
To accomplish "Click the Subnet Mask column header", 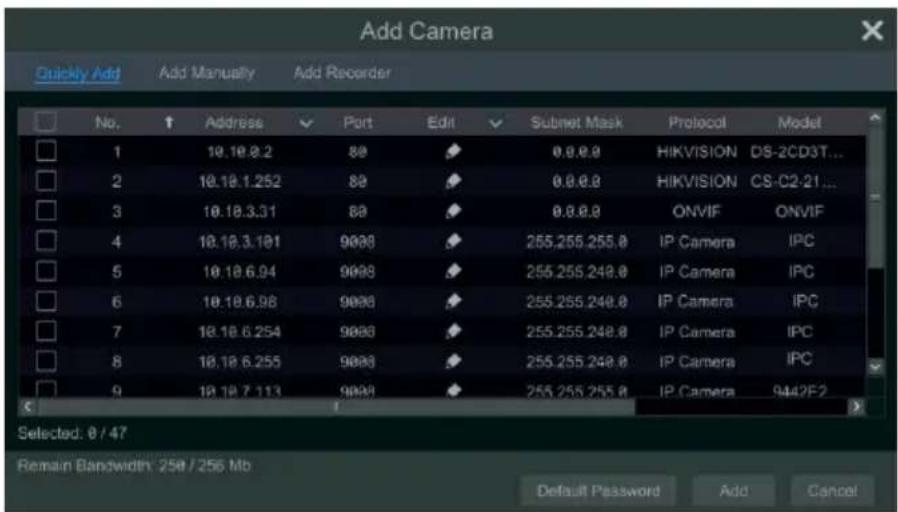I will click(x=576, y=123).
